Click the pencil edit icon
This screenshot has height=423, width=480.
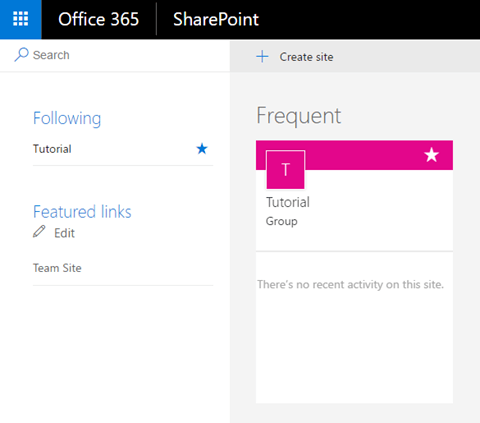[39, 232]
